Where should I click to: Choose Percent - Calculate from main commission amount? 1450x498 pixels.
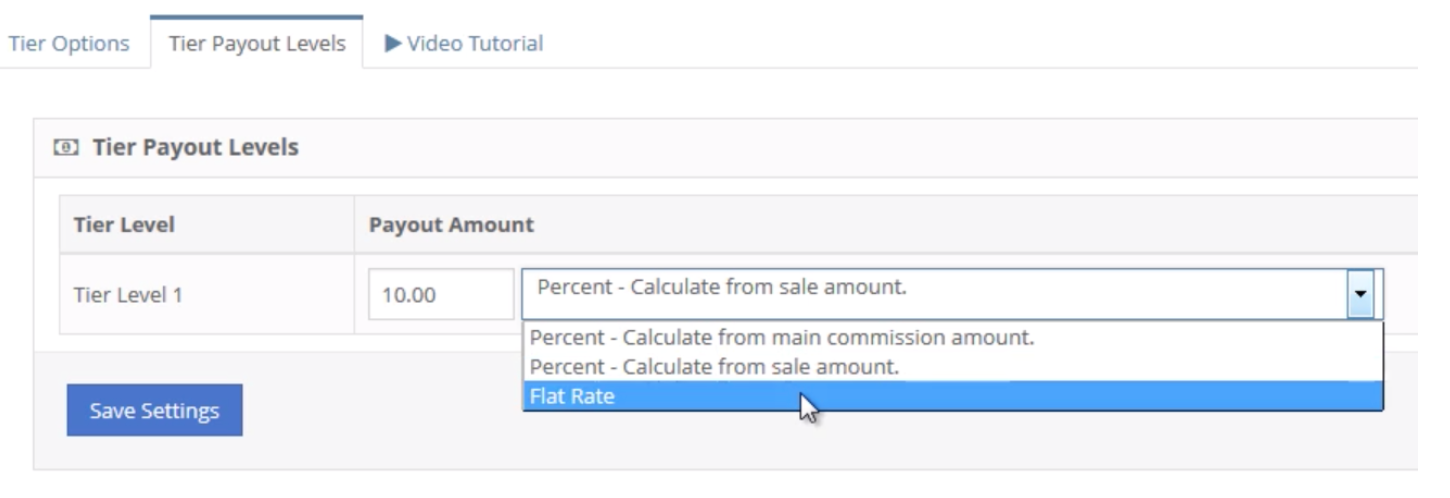click(x=782, y=338)
